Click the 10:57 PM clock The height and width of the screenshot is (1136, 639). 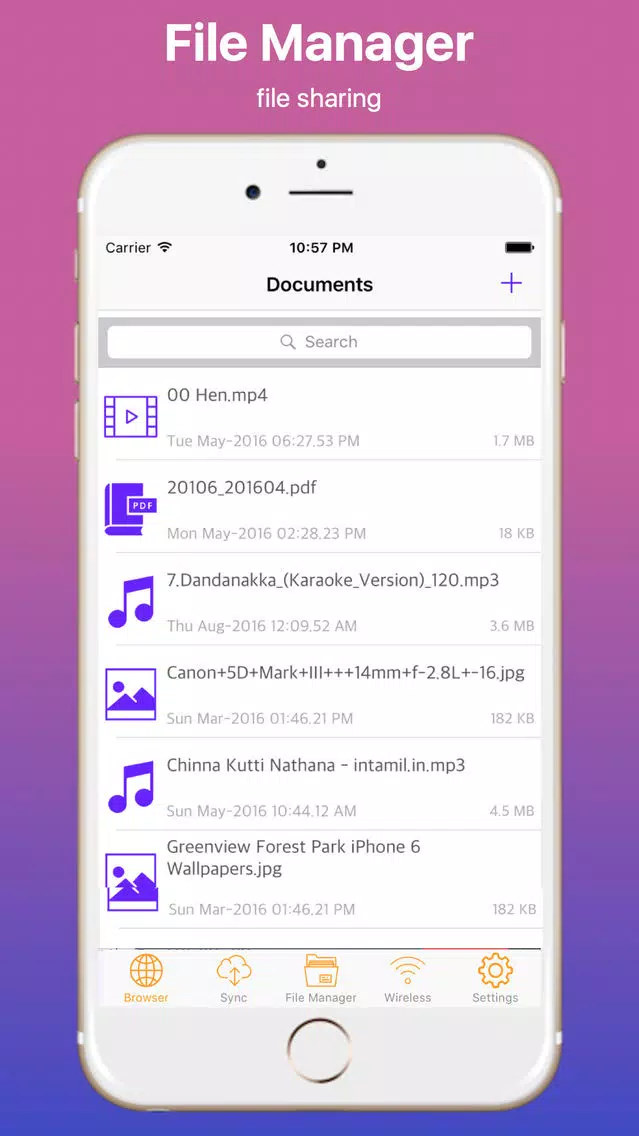tap(321, 248)
